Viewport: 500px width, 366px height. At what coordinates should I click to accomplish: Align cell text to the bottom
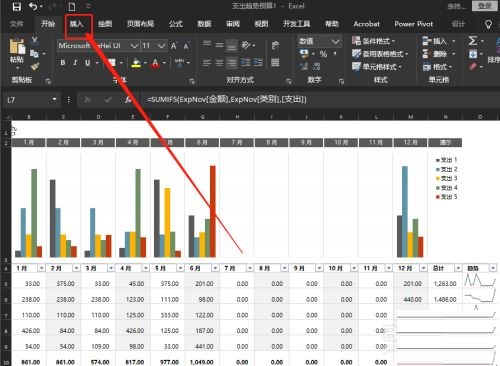232,45
